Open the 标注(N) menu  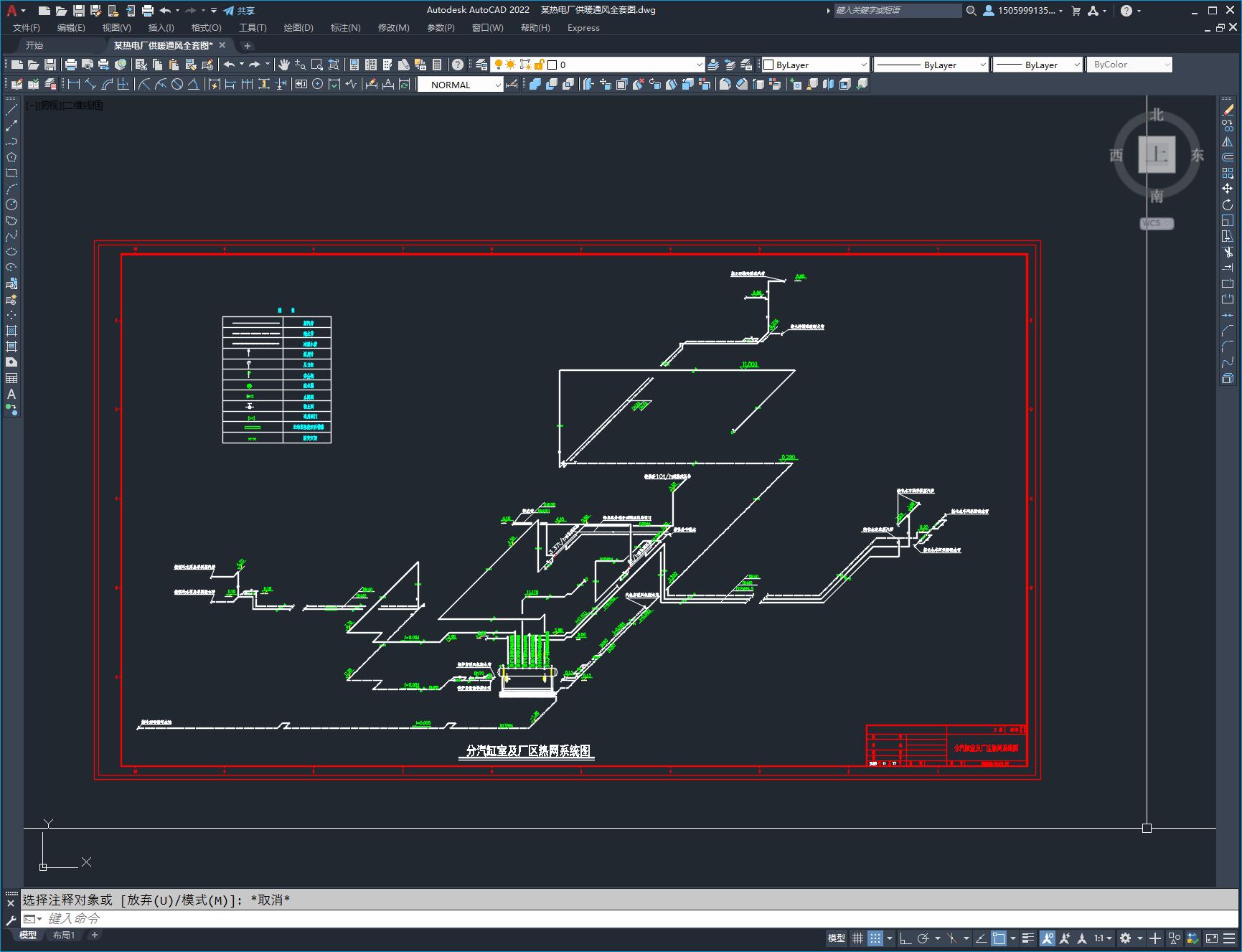pos(345,28)
